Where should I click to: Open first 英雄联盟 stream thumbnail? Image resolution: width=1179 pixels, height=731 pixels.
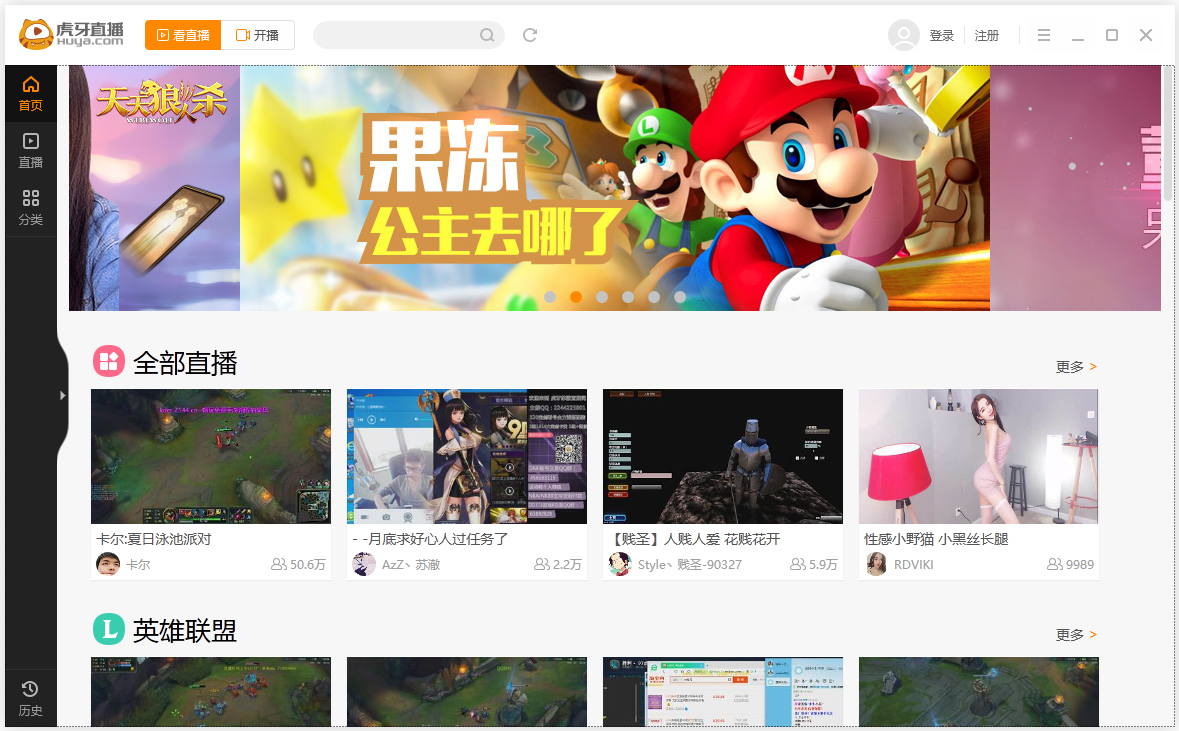coord(211,692)
